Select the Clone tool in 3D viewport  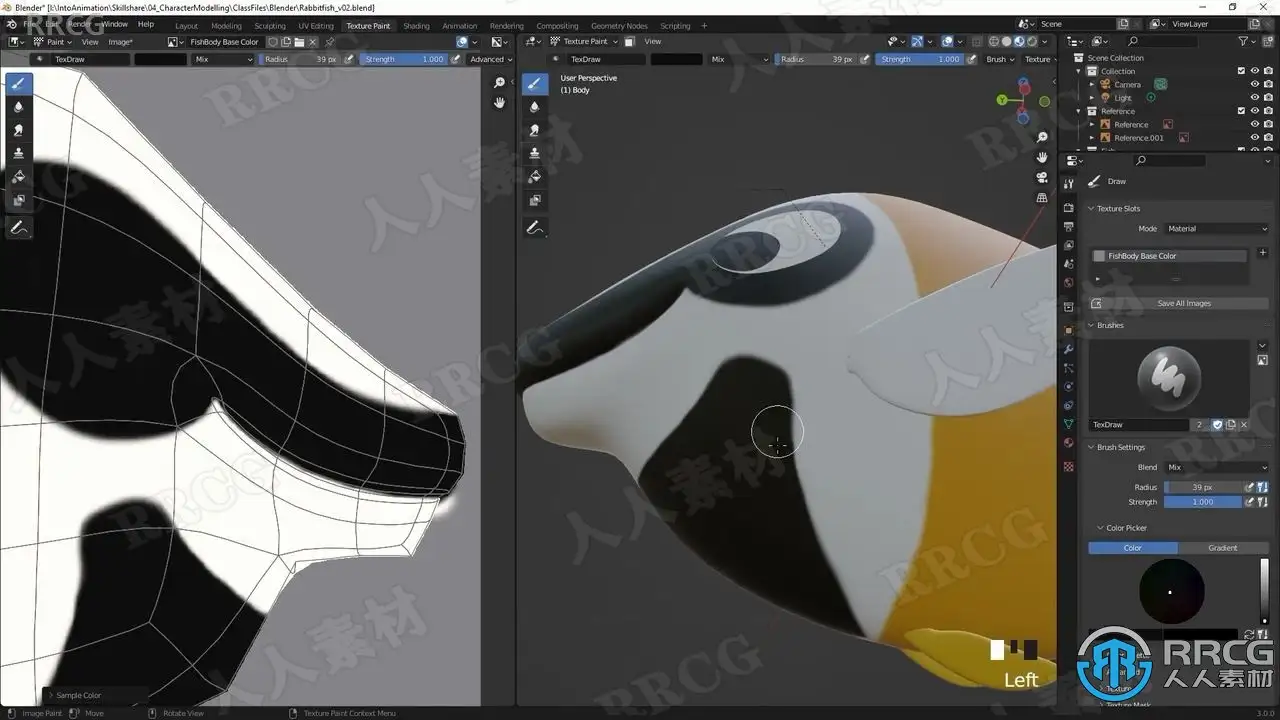click(x=534, y=153)
